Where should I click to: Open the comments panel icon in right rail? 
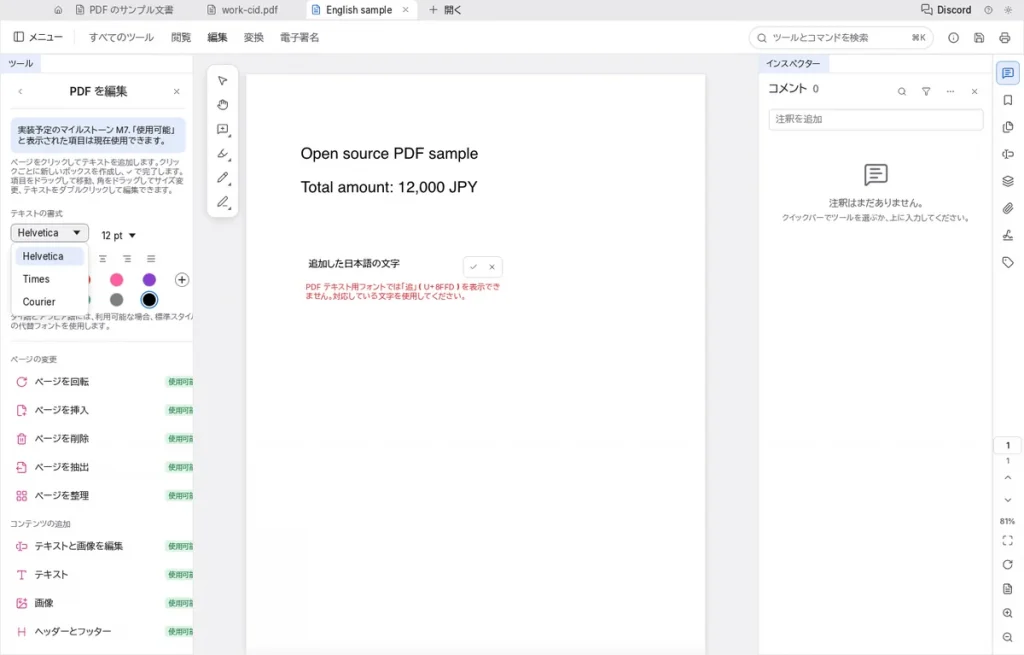pyautogui.click(x=1008, y=72)
